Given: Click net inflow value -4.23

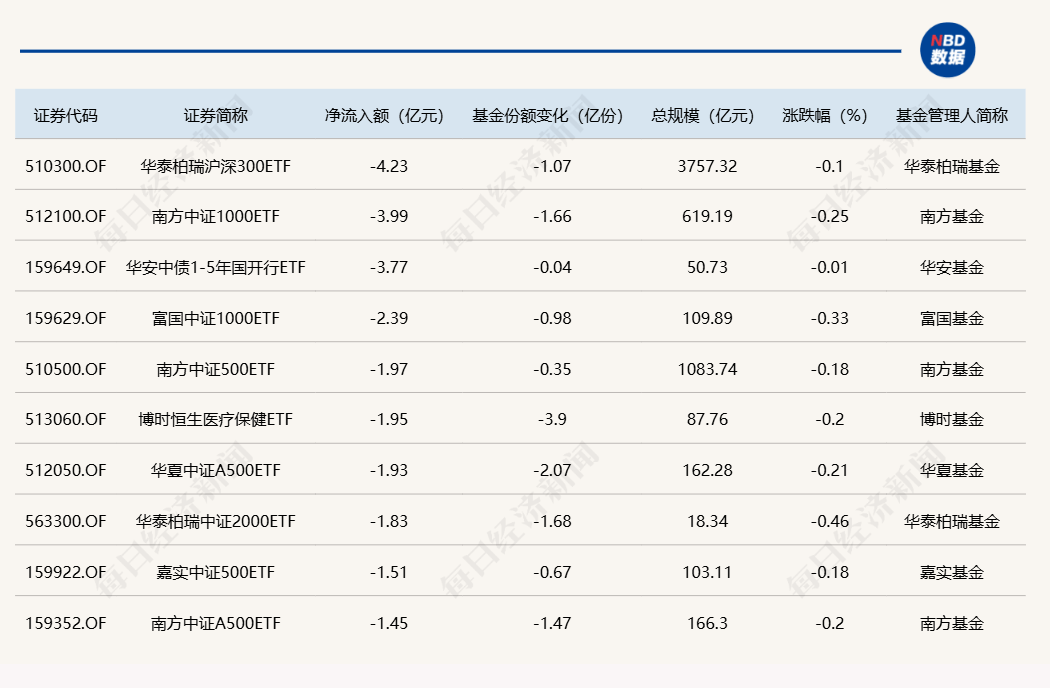Looking at the screenshot, I should (x=389, y=166).
